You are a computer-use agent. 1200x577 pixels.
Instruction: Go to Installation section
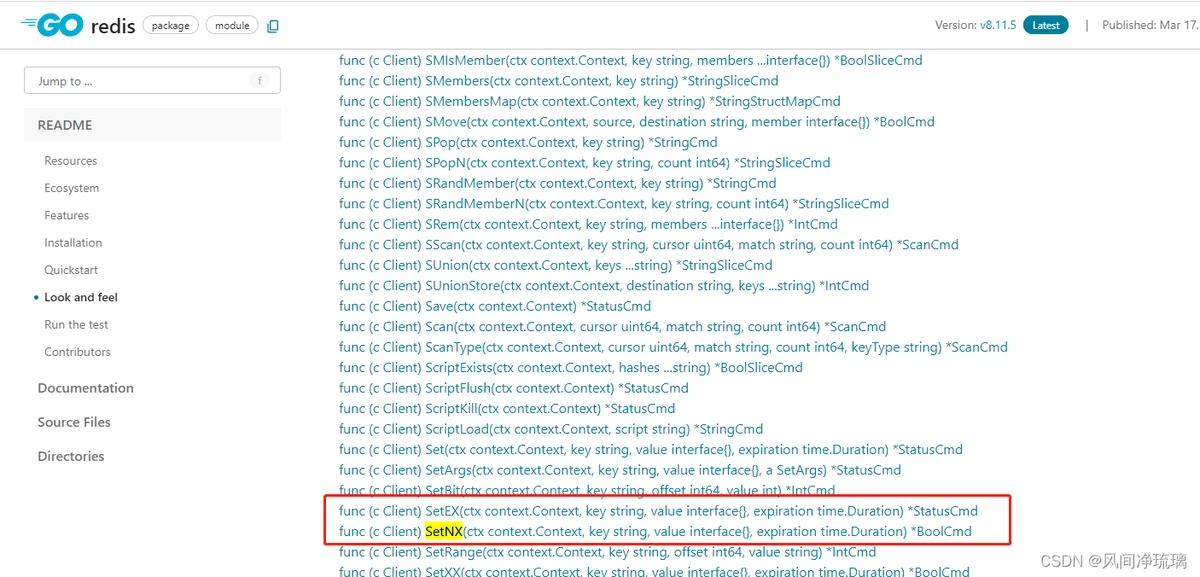[x=73, y=243]
